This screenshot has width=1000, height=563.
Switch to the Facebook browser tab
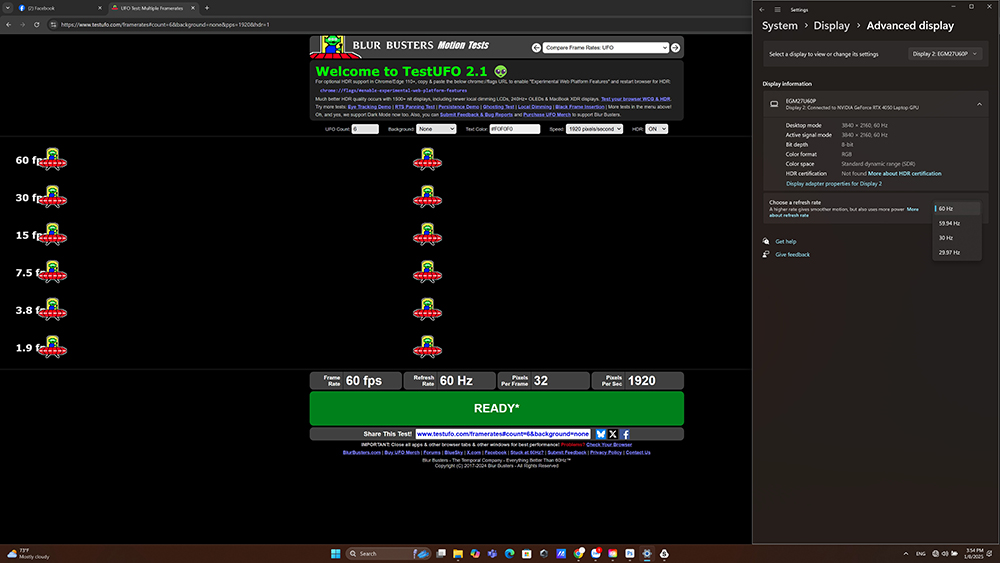point(59,8)
